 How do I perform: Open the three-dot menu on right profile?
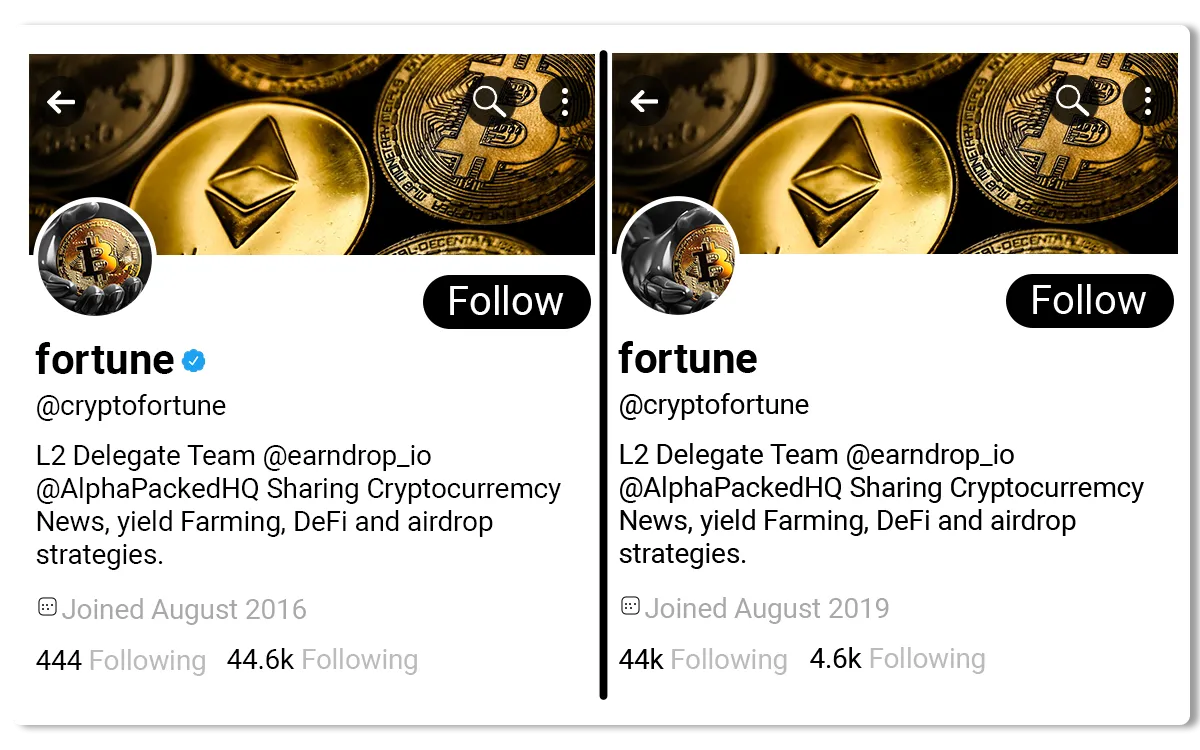[1148, 100]
